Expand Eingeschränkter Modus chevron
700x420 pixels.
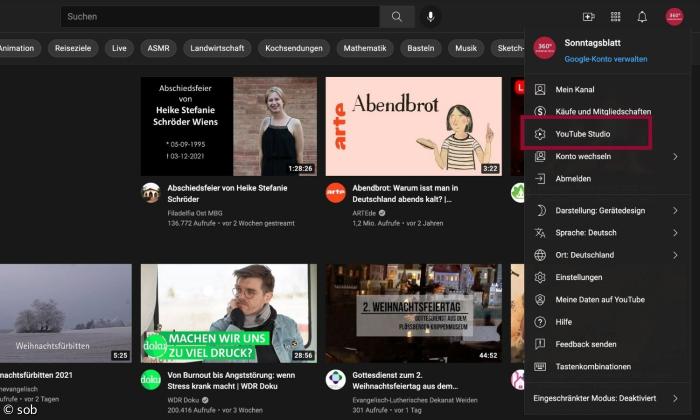coord(675,398)
